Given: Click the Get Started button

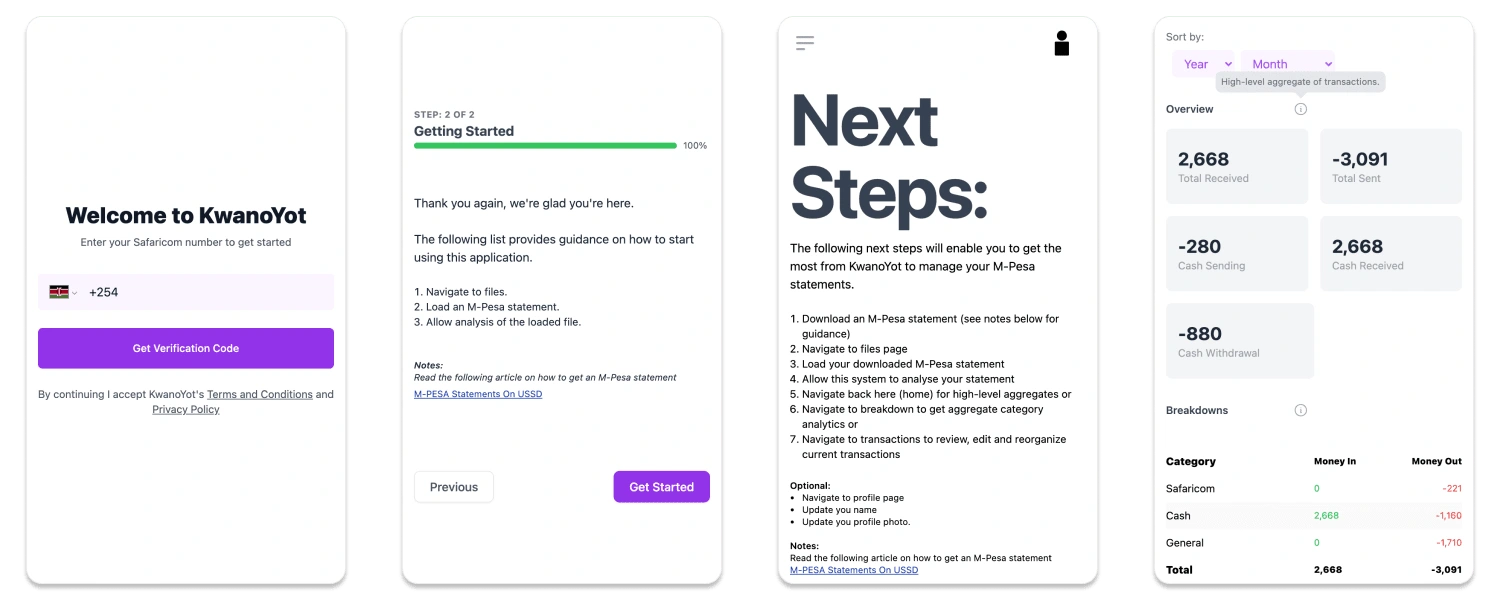Looking at the screenshot, I should (x=661, y=487).
